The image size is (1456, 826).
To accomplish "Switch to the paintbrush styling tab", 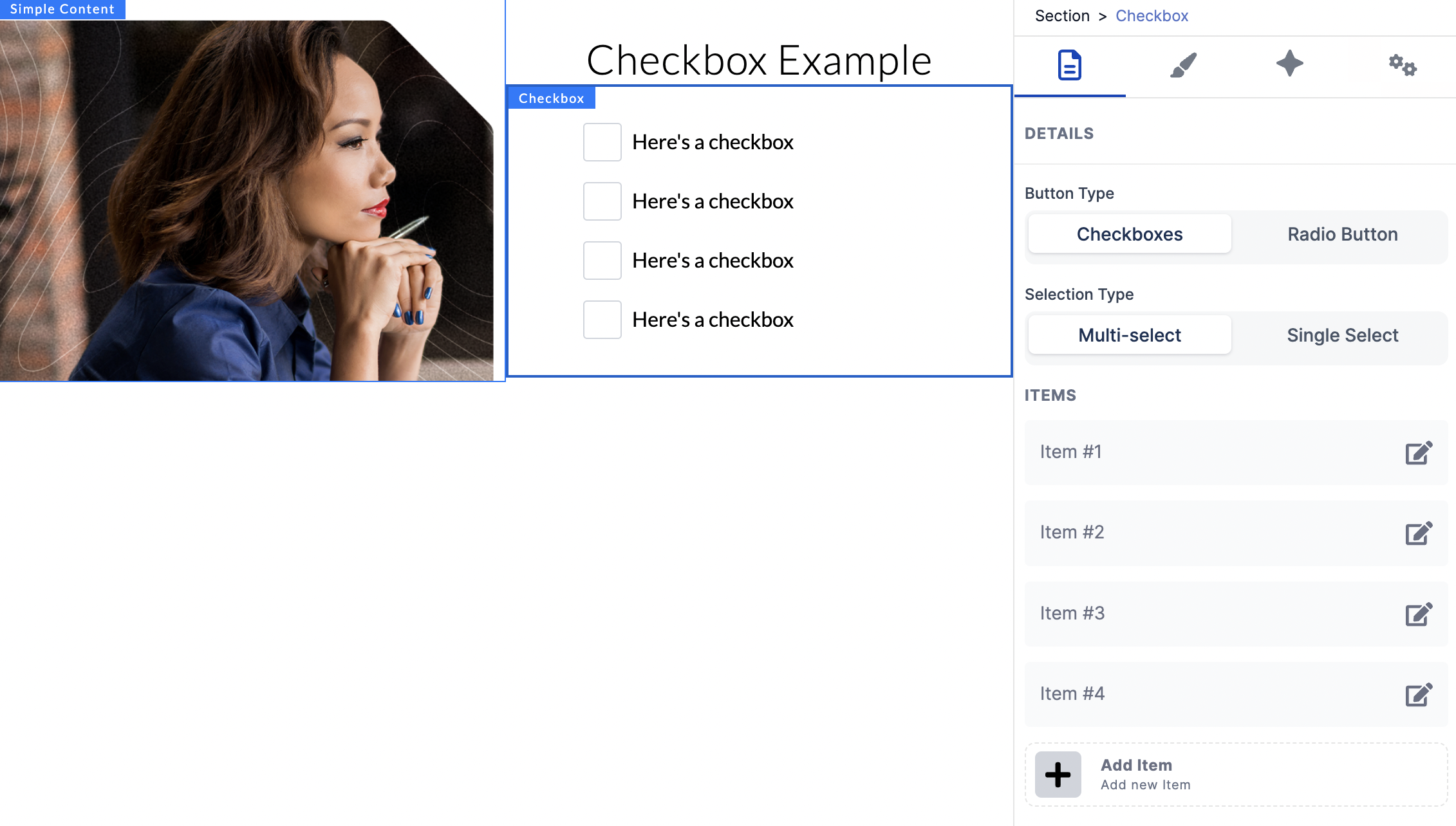I will coord(1183,65).
